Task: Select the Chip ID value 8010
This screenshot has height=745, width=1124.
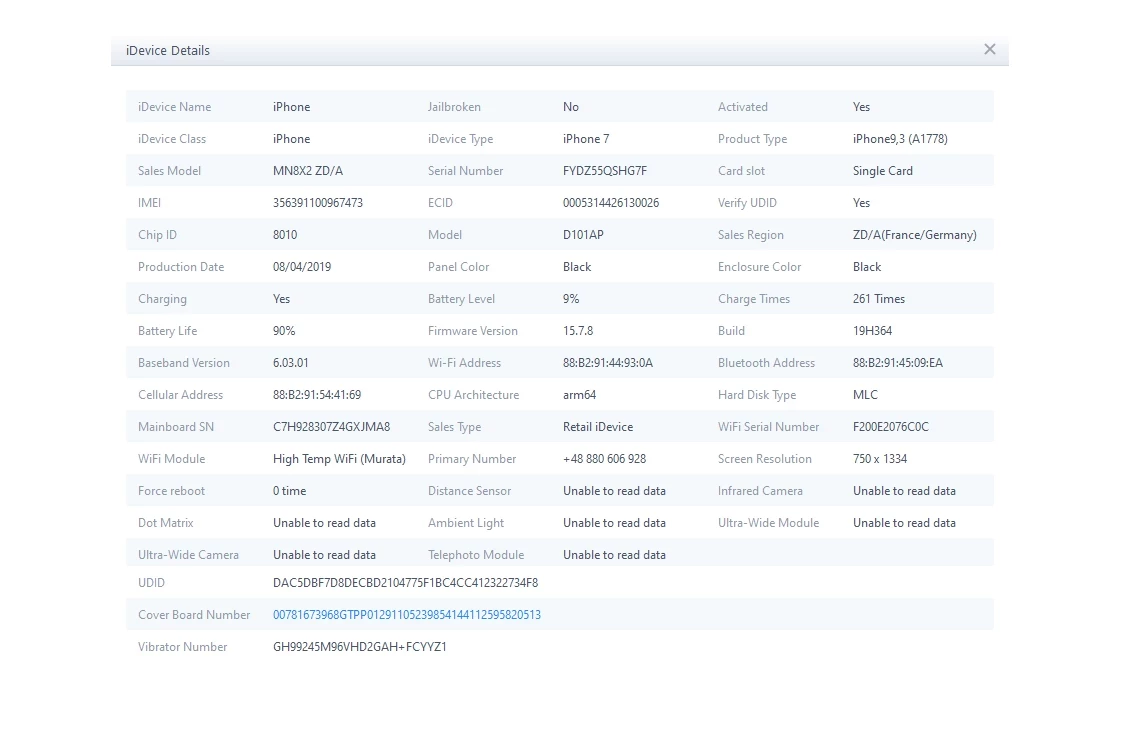Action: pos(285,234)
